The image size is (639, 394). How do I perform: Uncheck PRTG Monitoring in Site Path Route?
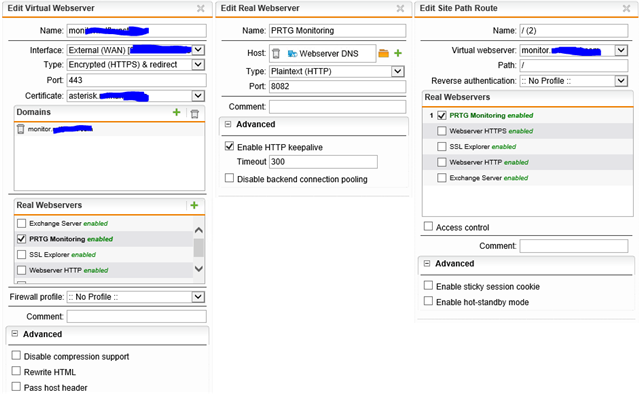pyautogui.click(x=442, y=115)
